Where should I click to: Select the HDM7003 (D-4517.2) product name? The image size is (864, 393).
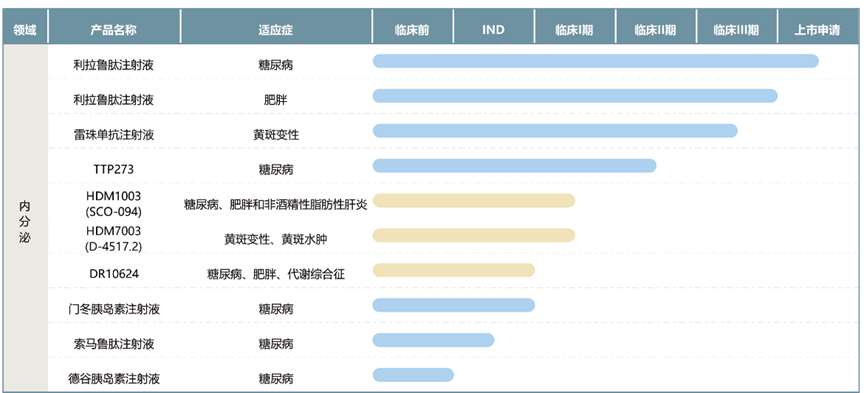[x=114, y=239]
